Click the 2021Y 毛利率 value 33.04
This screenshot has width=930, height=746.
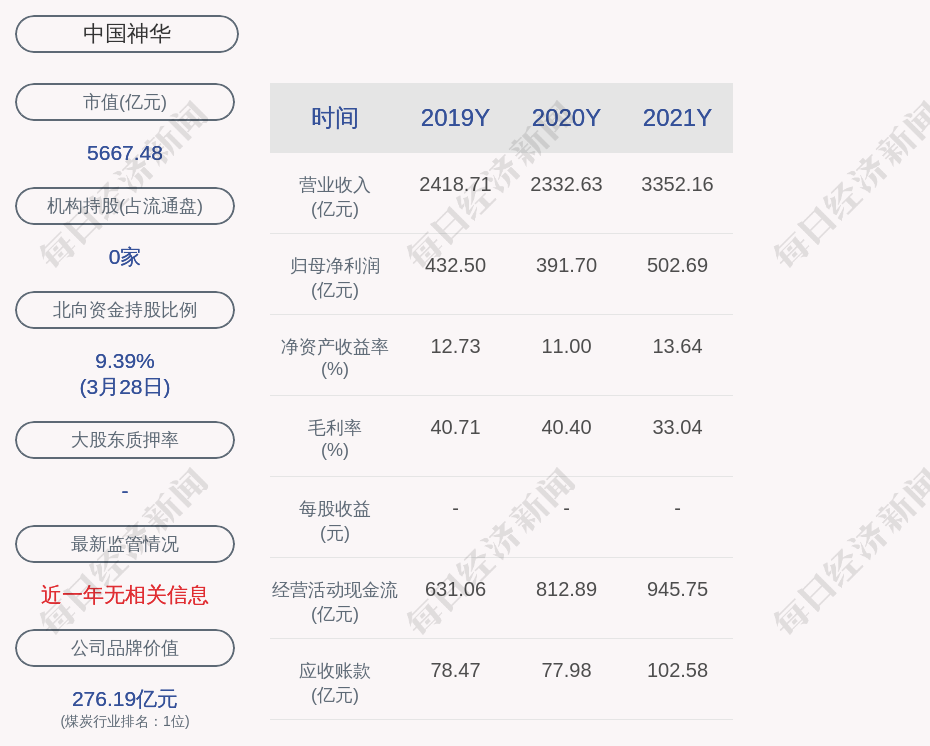677,427
